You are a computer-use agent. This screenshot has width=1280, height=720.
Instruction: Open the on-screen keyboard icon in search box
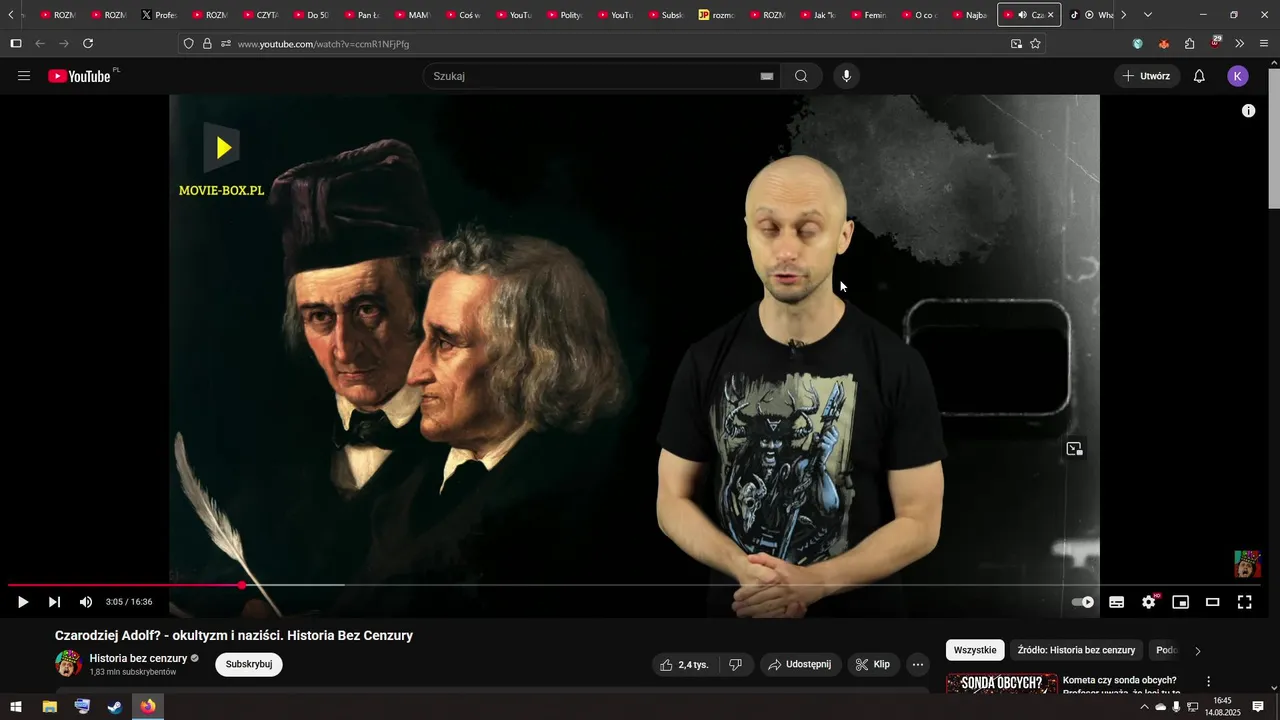click(767, 76)
